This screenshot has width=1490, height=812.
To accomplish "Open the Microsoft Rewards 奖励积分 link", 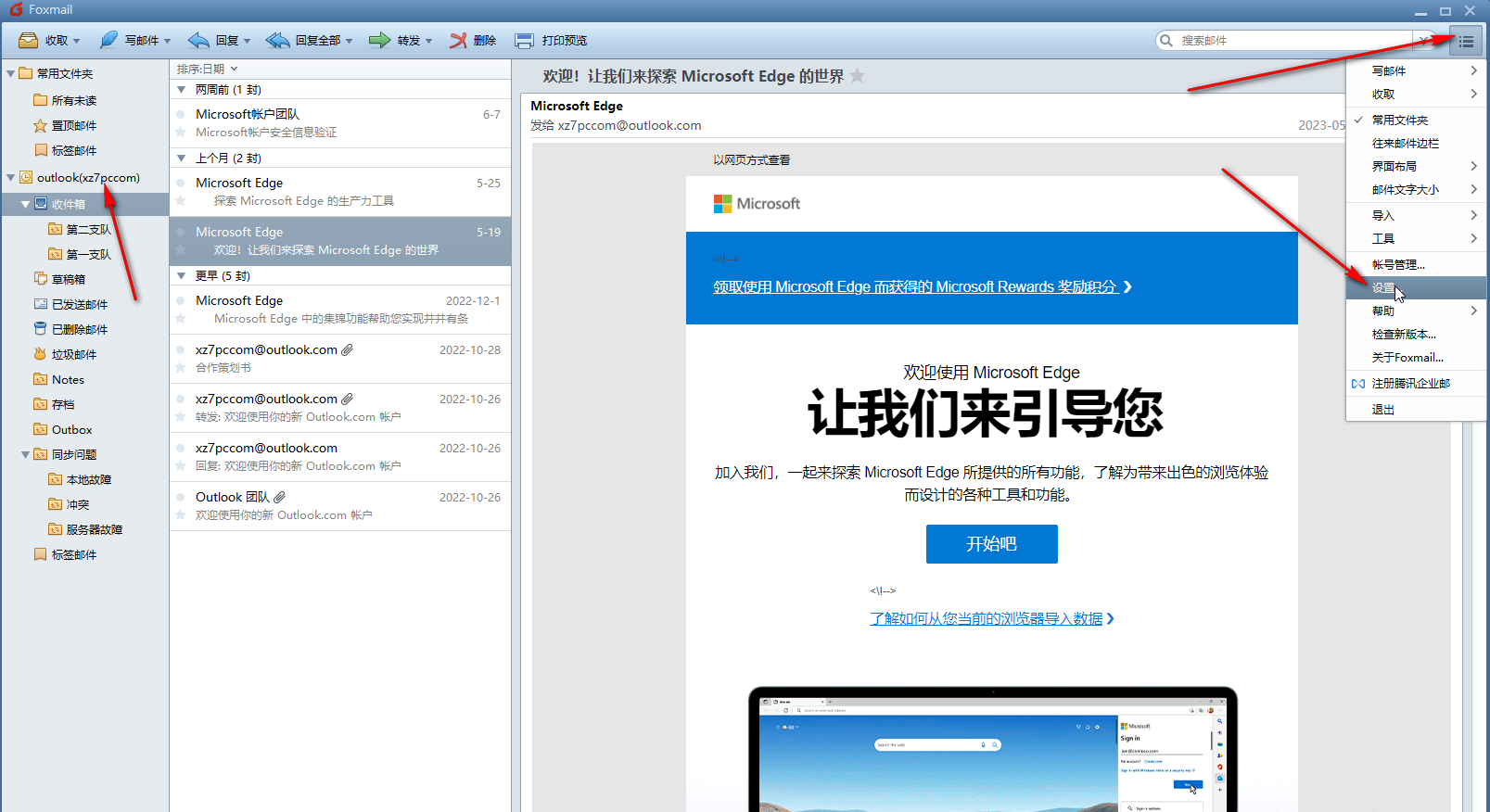I will (x=923, y=286).
